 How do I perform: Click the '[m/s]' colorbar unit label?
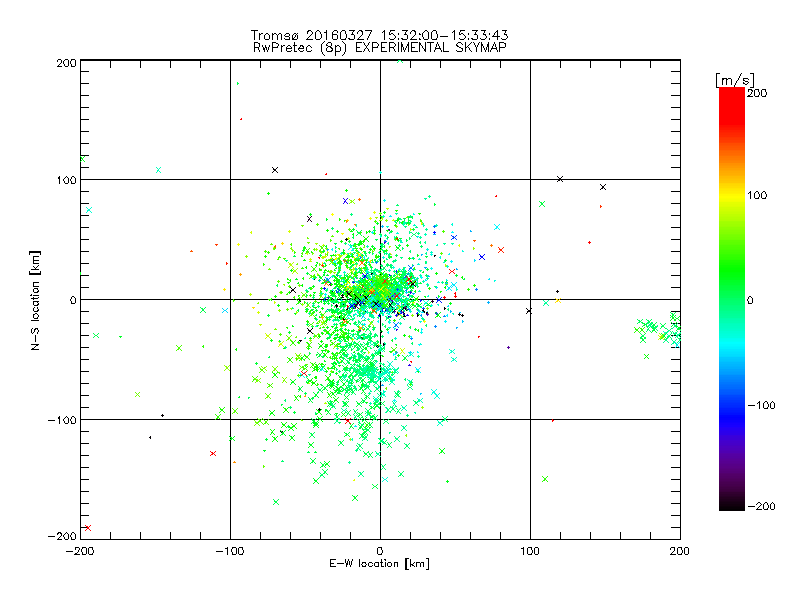tap(735, 80)
